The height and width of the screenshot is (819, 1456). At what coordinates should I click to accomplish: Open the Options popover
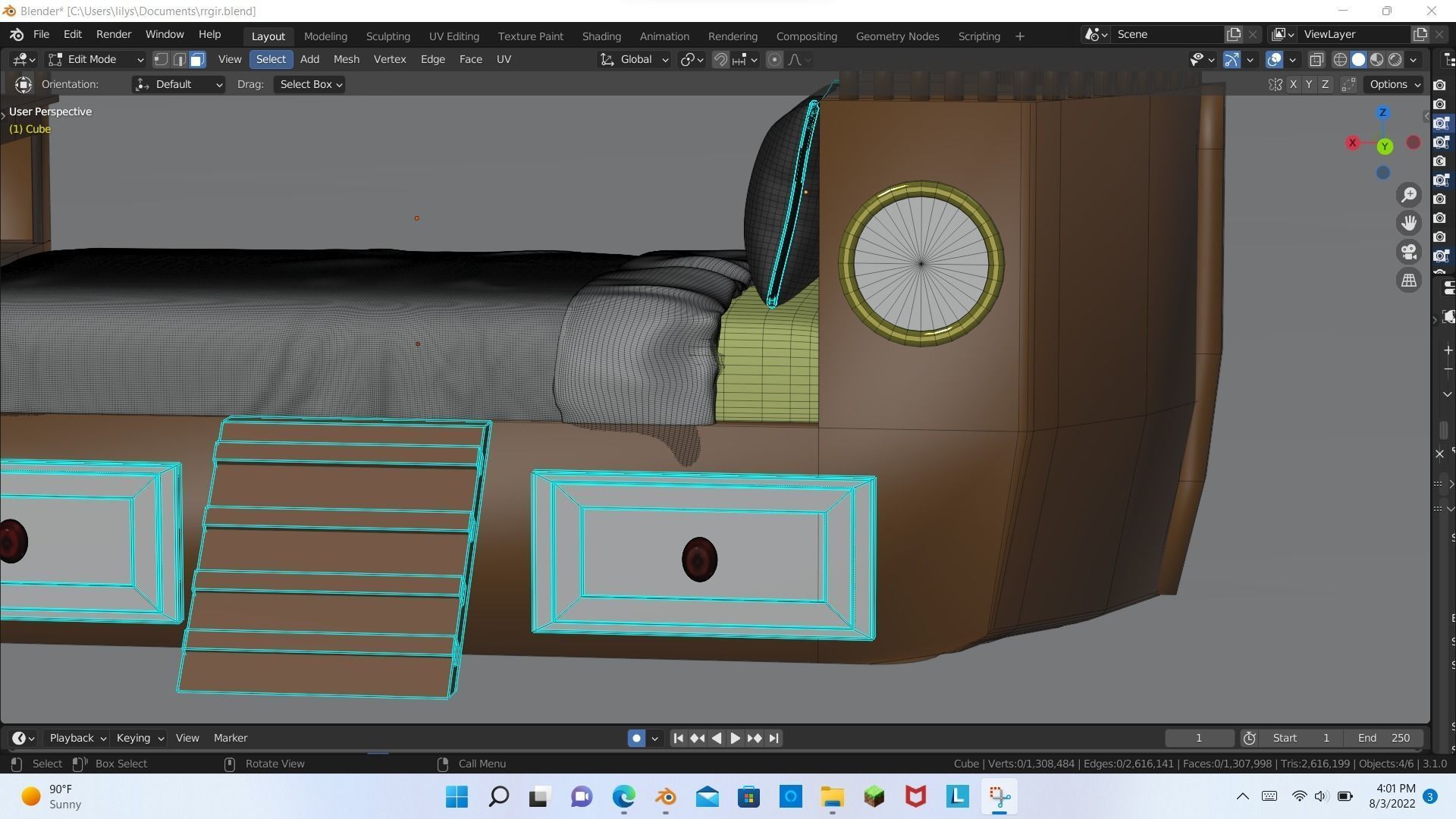pyautogui.click(x=1395, y=84)
